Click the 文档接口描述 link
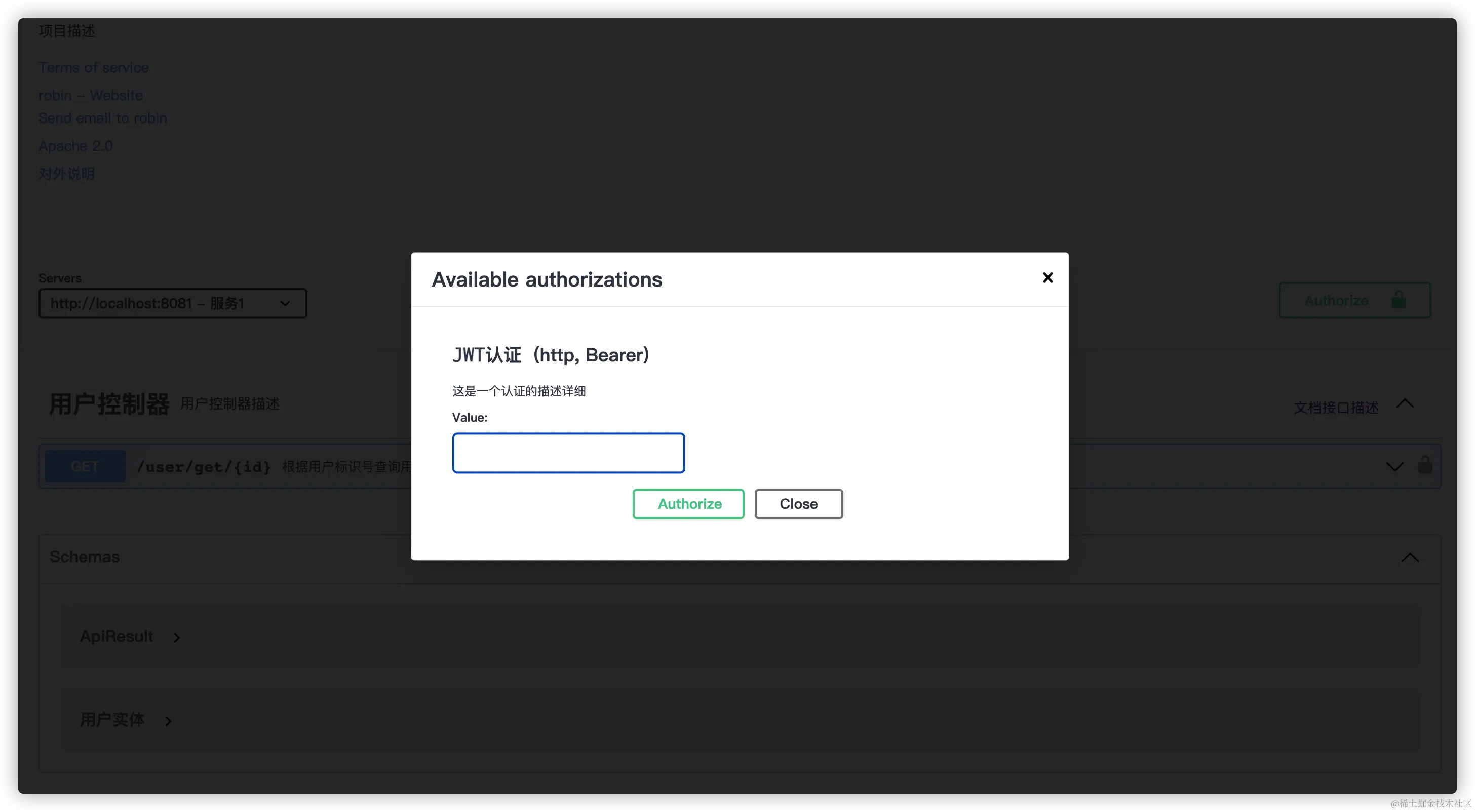 click(1336, 408)
